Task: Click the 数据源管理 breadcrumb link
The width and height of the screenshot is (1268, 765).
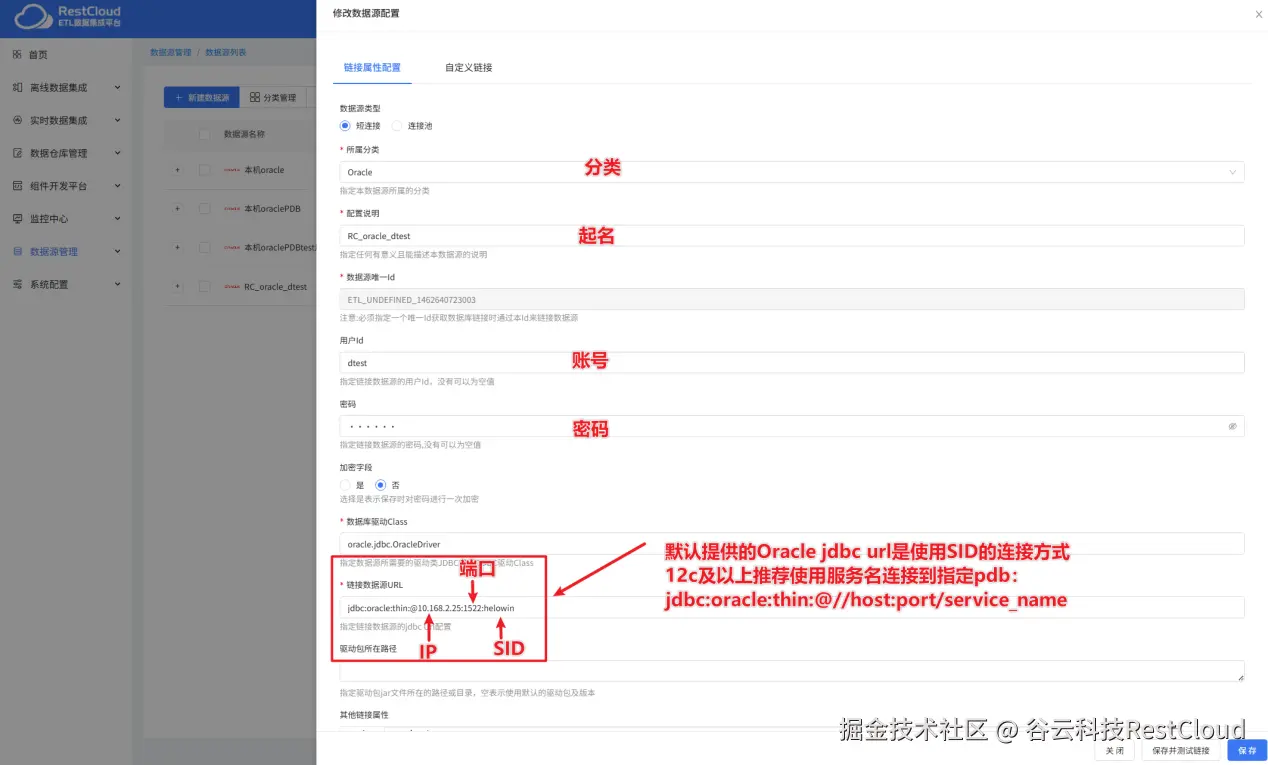Action: coord(170,52)
